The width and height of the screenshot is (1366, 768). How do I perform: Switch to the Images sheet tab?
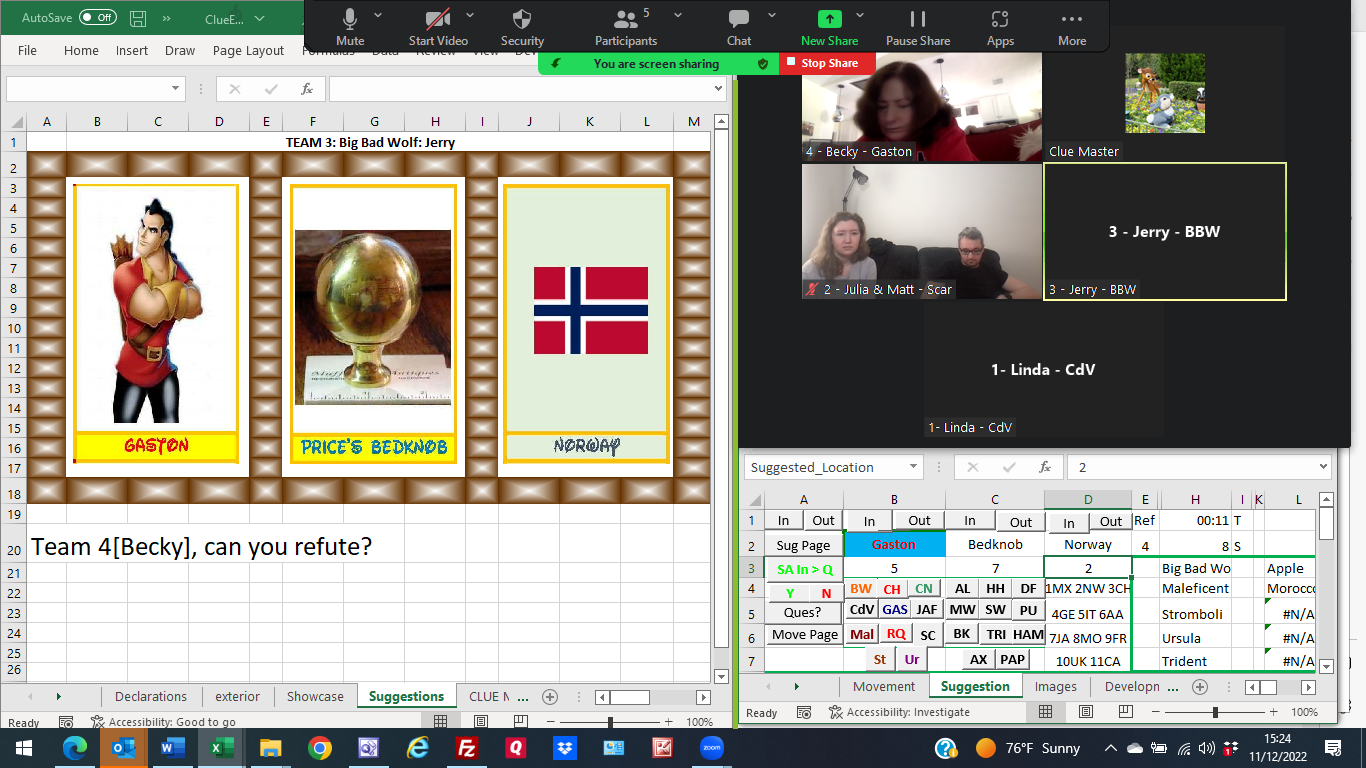(1056, 687)
